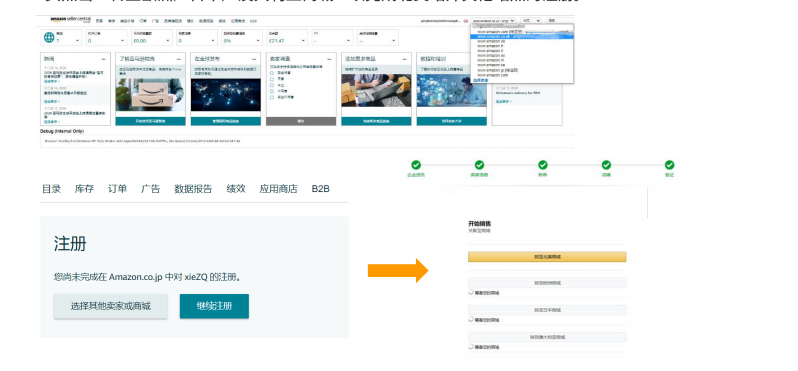Select the middle radio option in 卖家调查

pyautogui.click(x=272, y=85)
